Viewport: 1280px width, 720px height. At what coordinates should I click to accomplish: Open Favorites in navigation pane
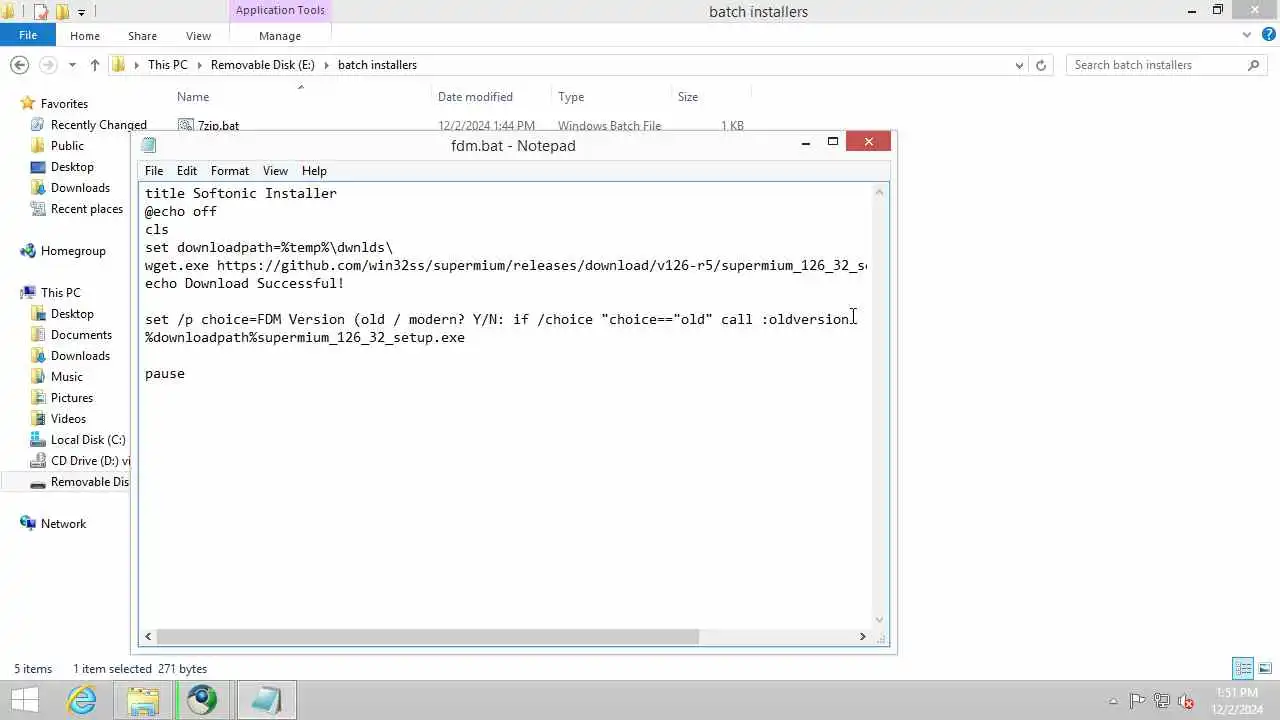pos(64,104)
